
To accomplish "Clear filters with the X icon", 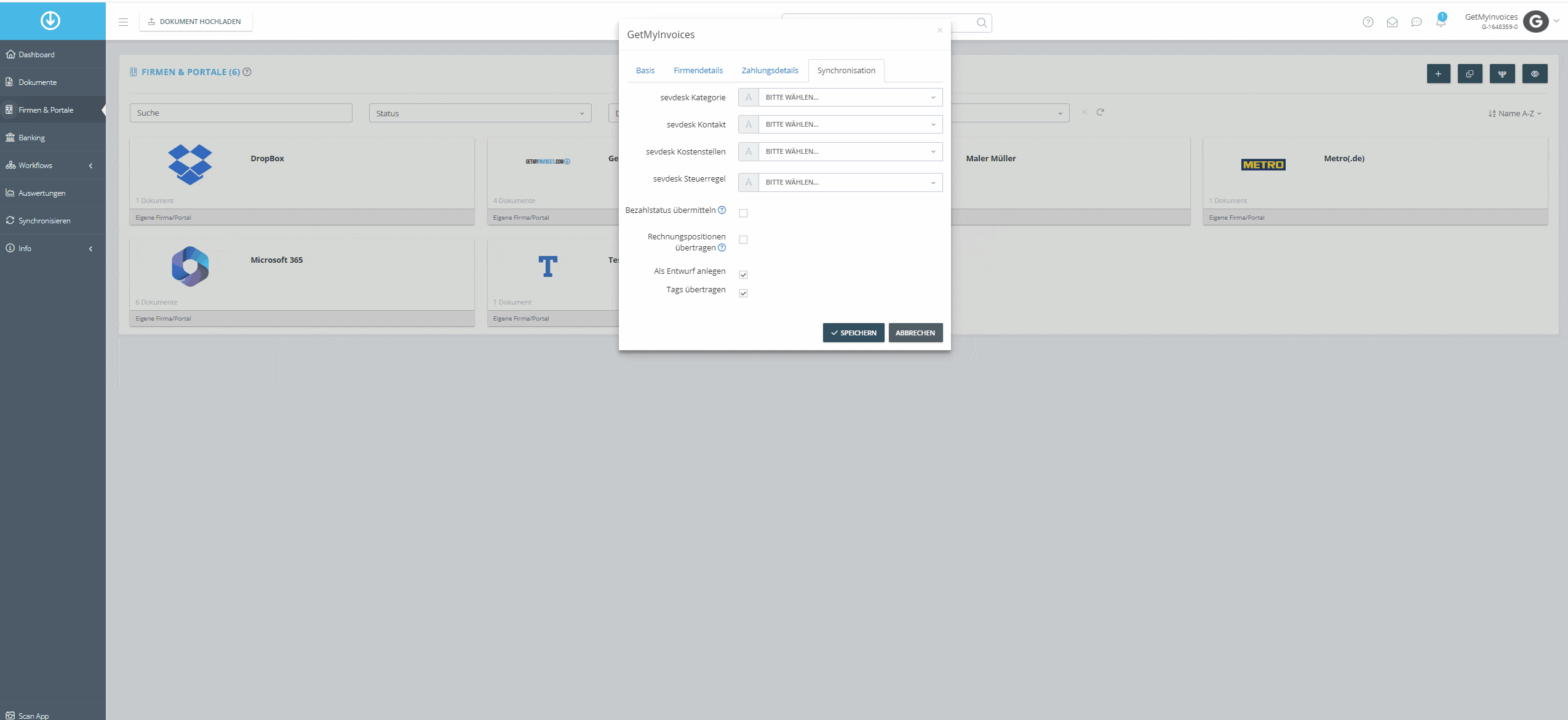I will click(1084, 112).
